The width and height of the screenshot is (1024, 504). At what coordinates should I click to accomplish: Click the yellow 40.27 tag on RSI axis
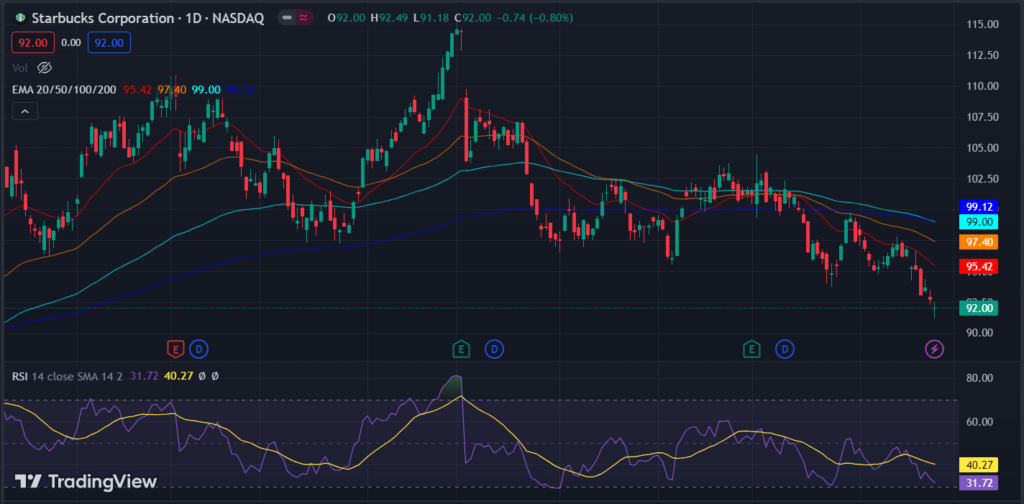click(979, 465)
